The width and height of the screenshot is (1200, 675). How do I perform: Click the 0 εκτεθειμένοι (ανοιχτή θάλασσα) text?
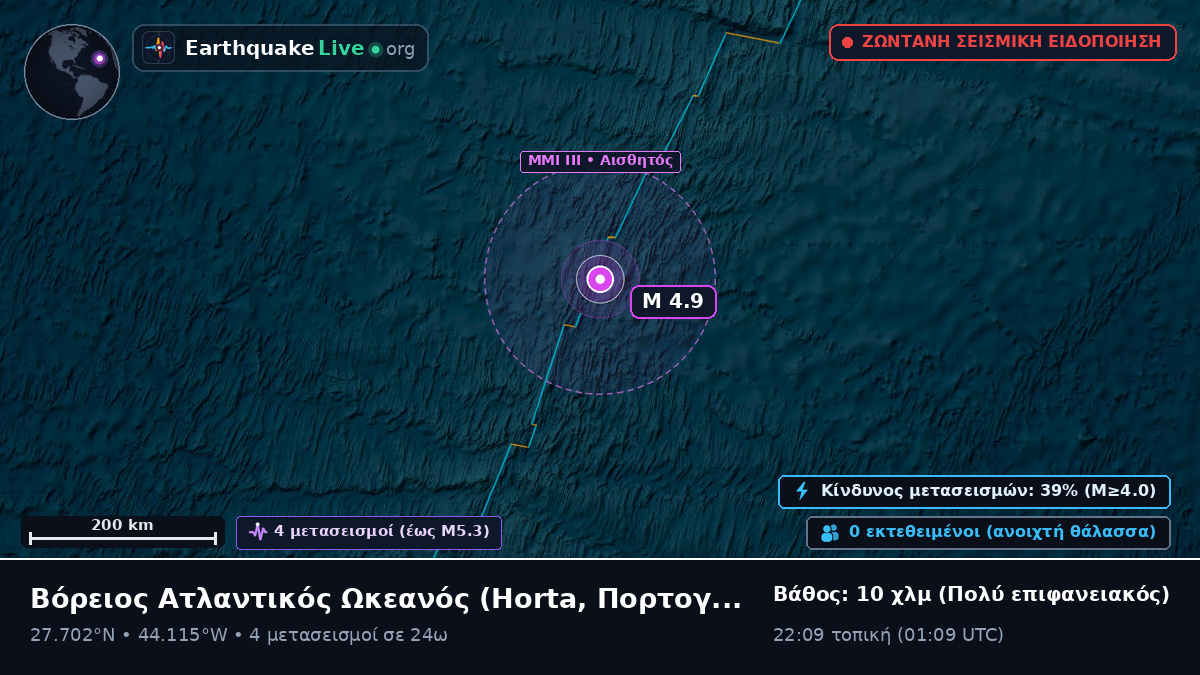[1003, 532]
